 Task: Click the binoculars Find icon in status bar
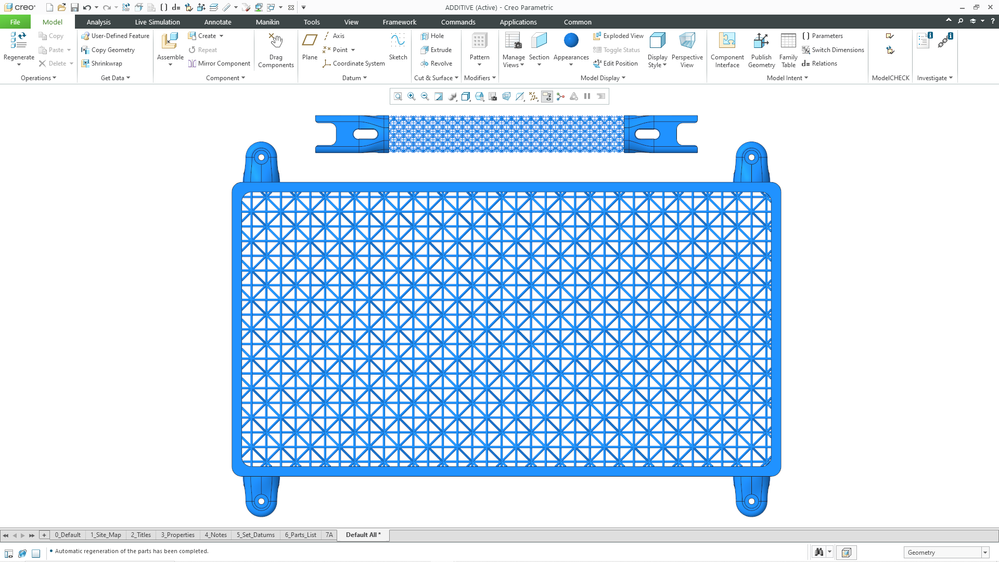click(x=819, y=552)
